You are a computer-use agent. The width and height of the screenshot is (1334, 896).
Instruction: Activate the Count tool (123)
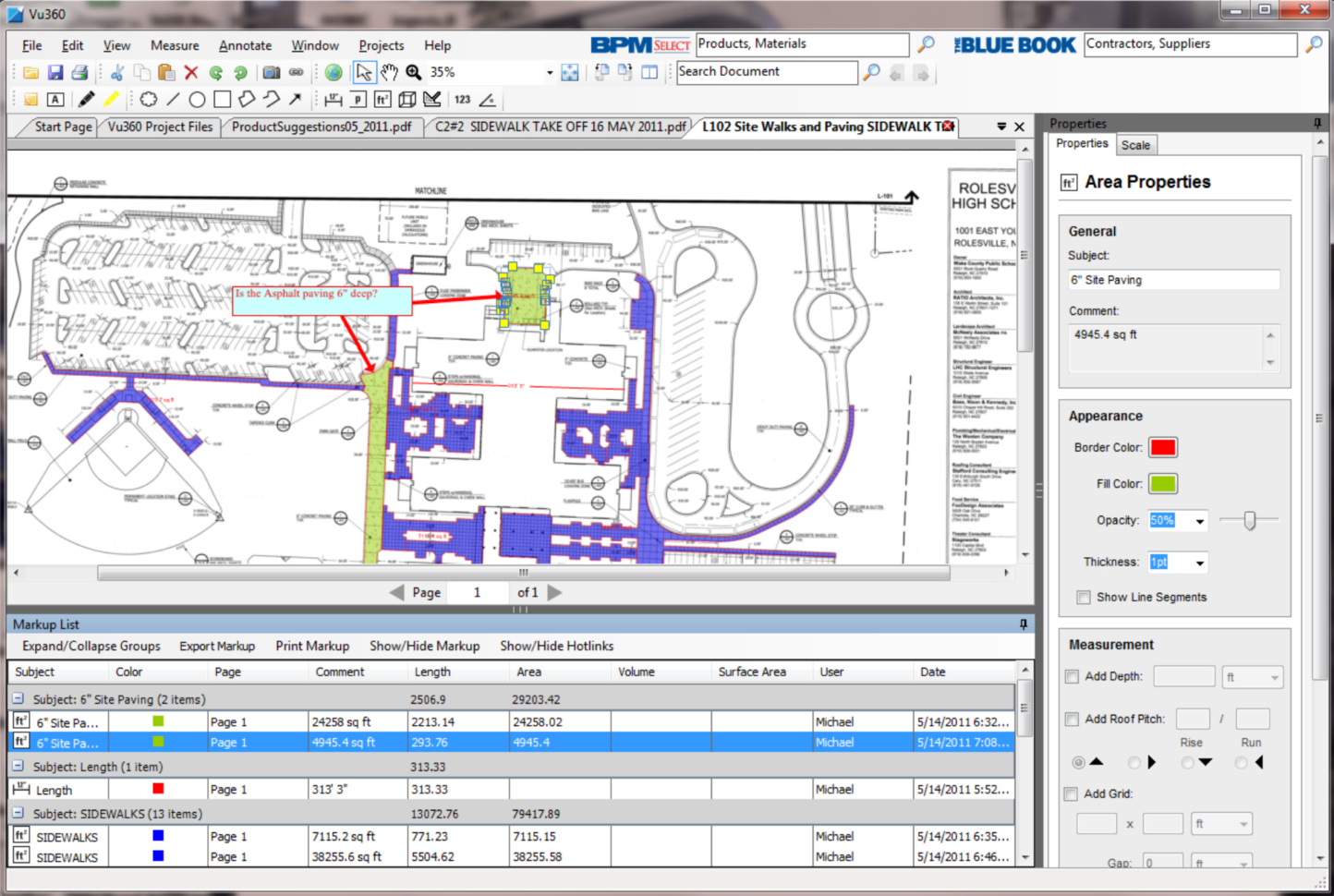(x=463, y=99)
